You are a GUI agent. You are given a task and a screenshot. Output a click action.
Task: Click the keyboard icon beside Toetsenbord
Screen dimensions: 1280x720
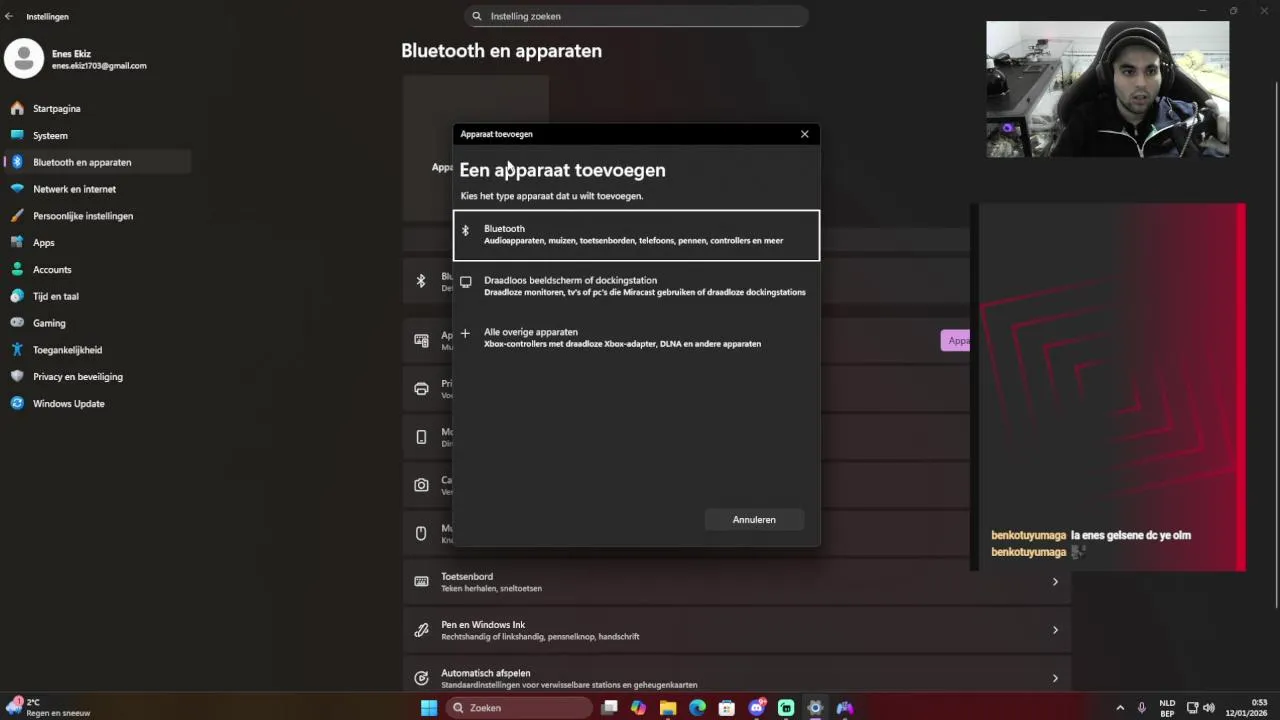(421, 581)
